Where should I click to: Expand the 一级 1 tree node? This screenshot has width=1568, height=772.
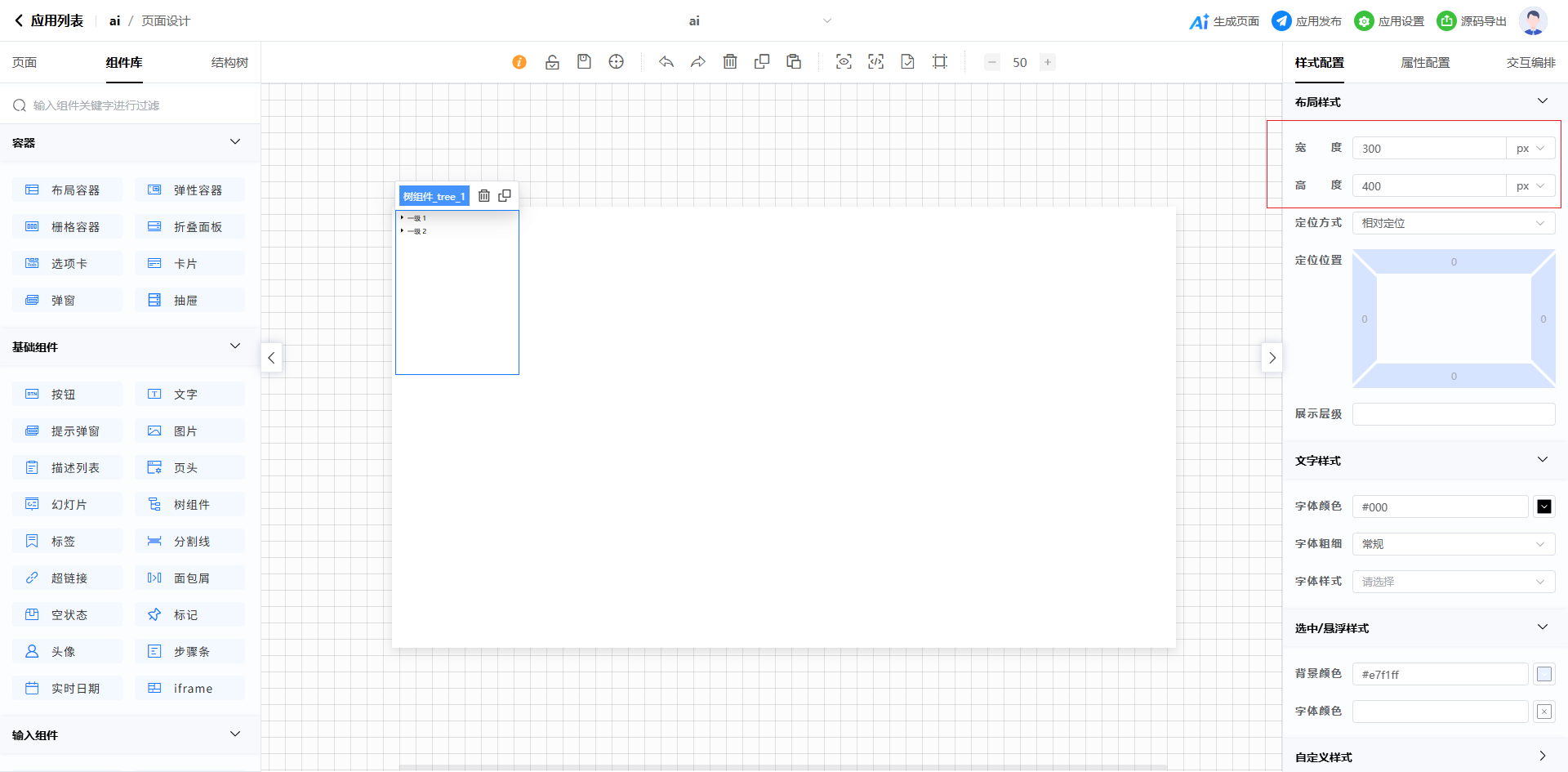point(402,218)
